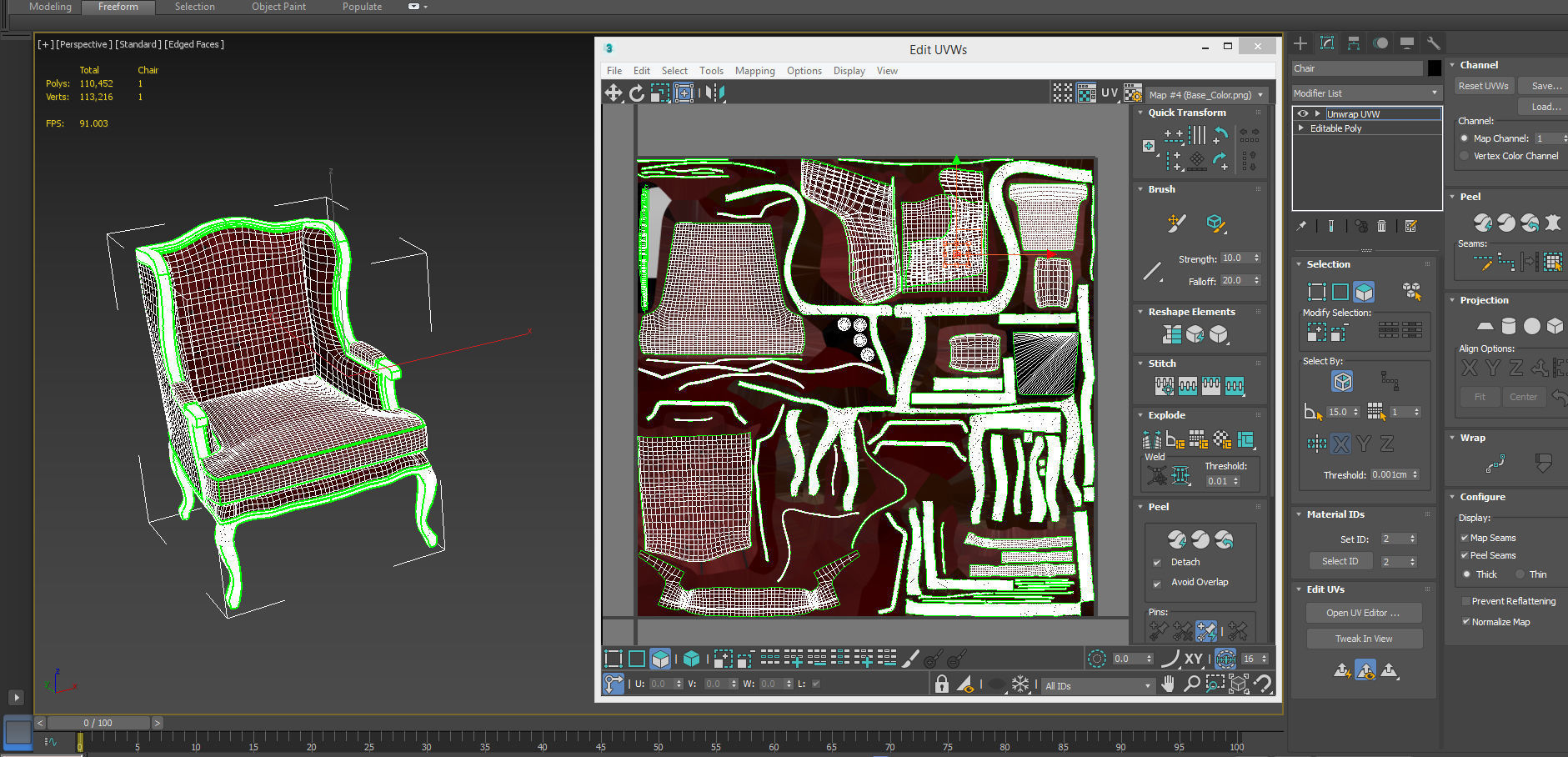Image resolution: width=1568 pixels, height=757 pixels.
Task: Click the Tweak In View button
Action: (x=1364, y=639)
